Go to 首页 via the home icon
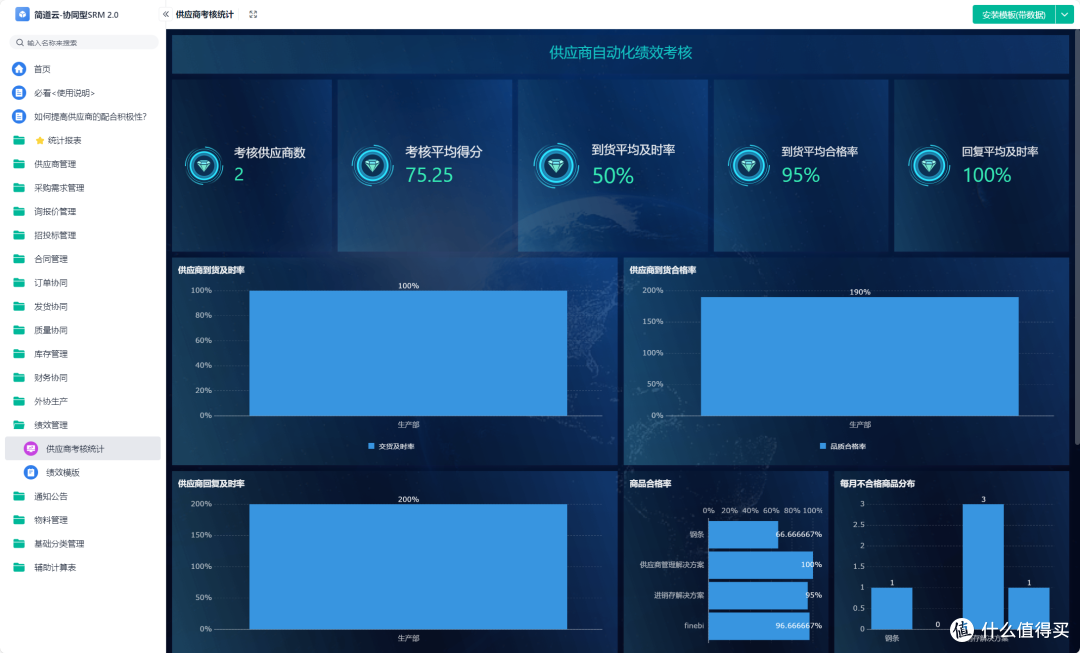1080x653 pixels. (x=19, y=69)
